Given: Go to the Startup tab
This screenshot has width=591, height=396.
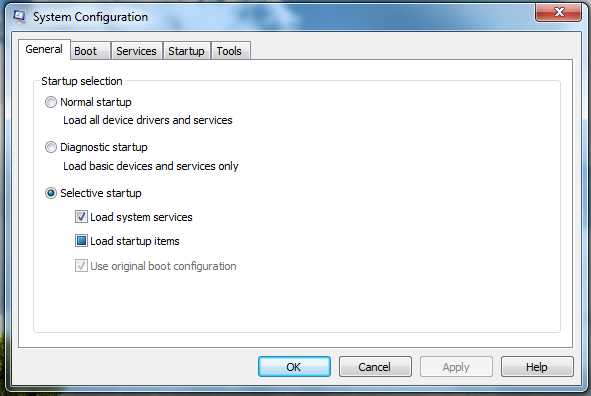Looking at the screenshot, I should pyautogui.click(x=186, y=51).
